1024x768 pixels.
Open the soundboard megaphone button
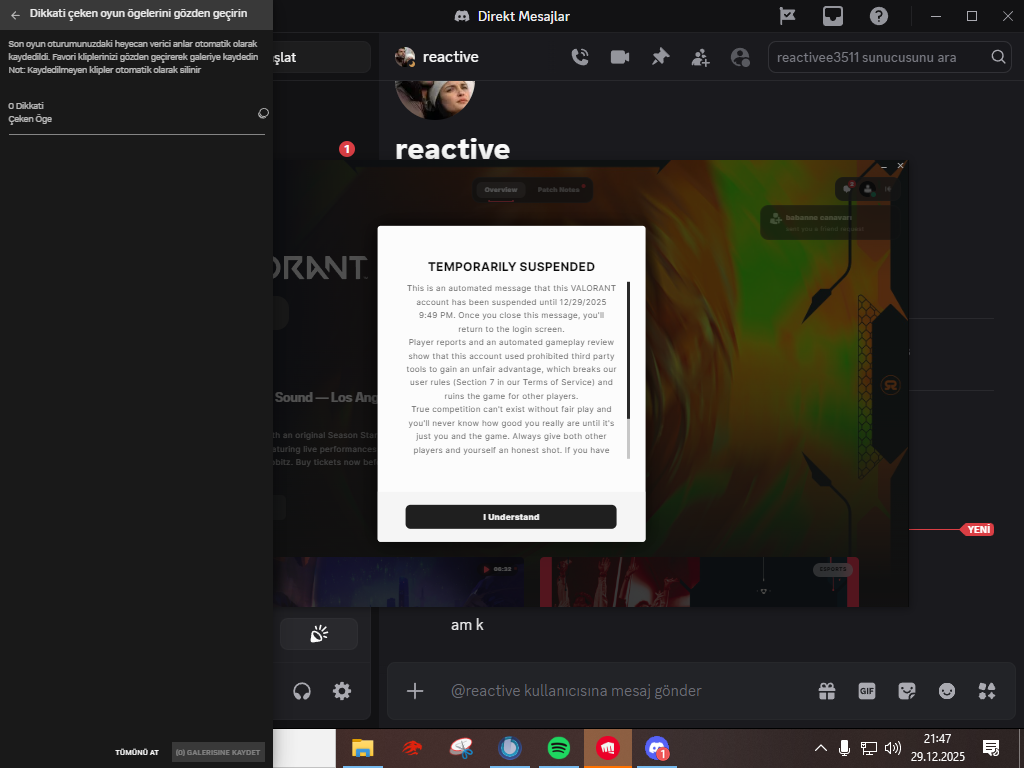coord(319,633)
